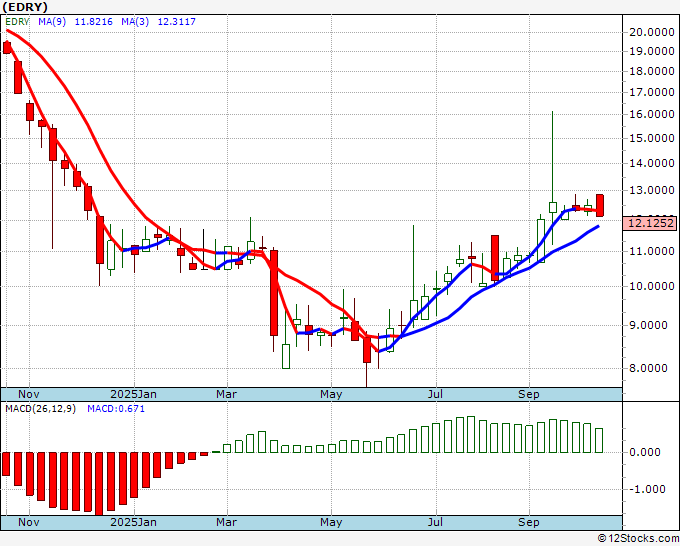This screenshot has width=680, height=546.
Task: Click 2025Jan on the price chart date axis
Action: pos(134,394)
